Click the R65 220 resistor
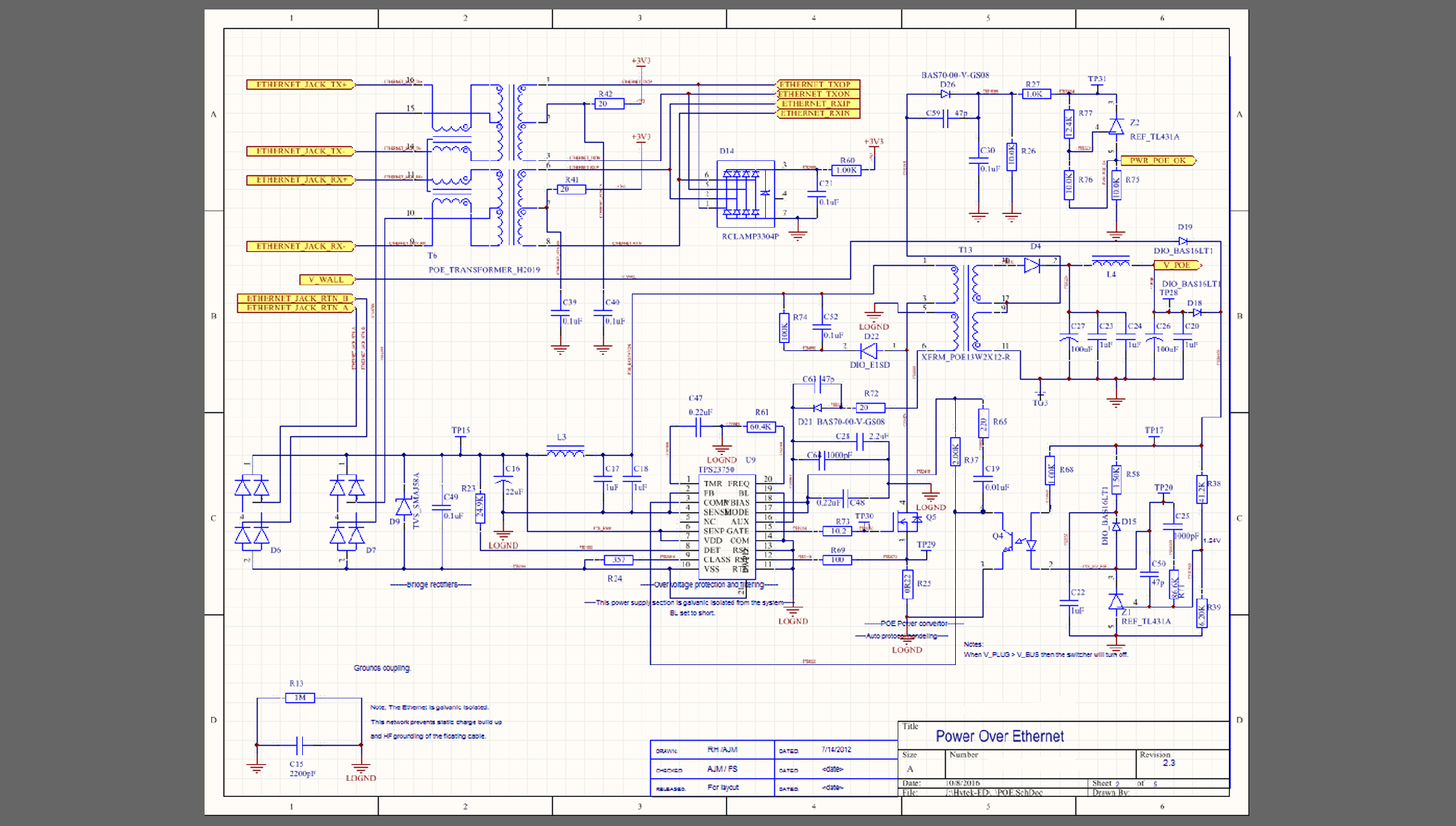1456x826 pixels. (x=983, y=423)
